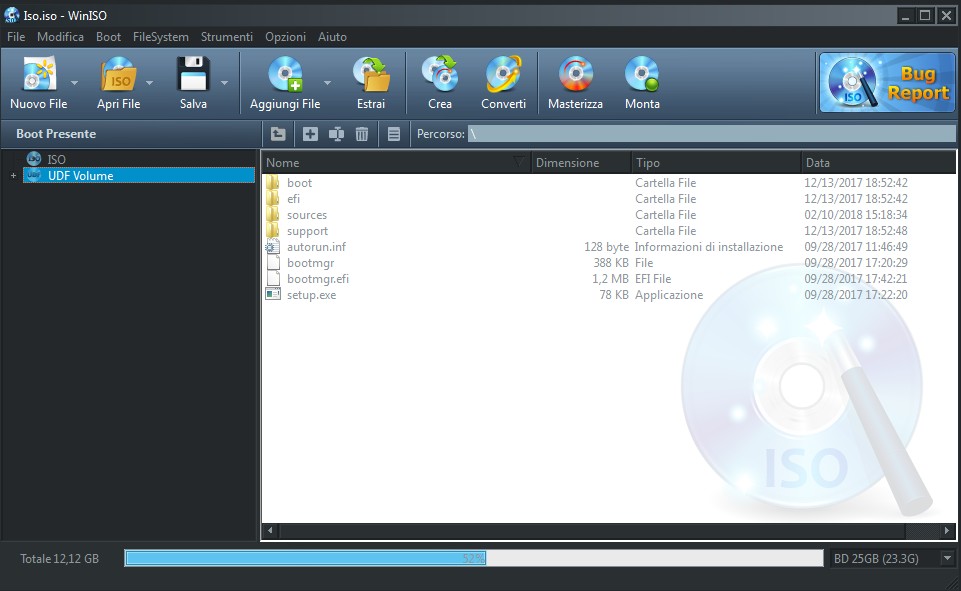Click the Salva floppy disk icon
This screenshot has height=591, width=961.
[193, 74]
